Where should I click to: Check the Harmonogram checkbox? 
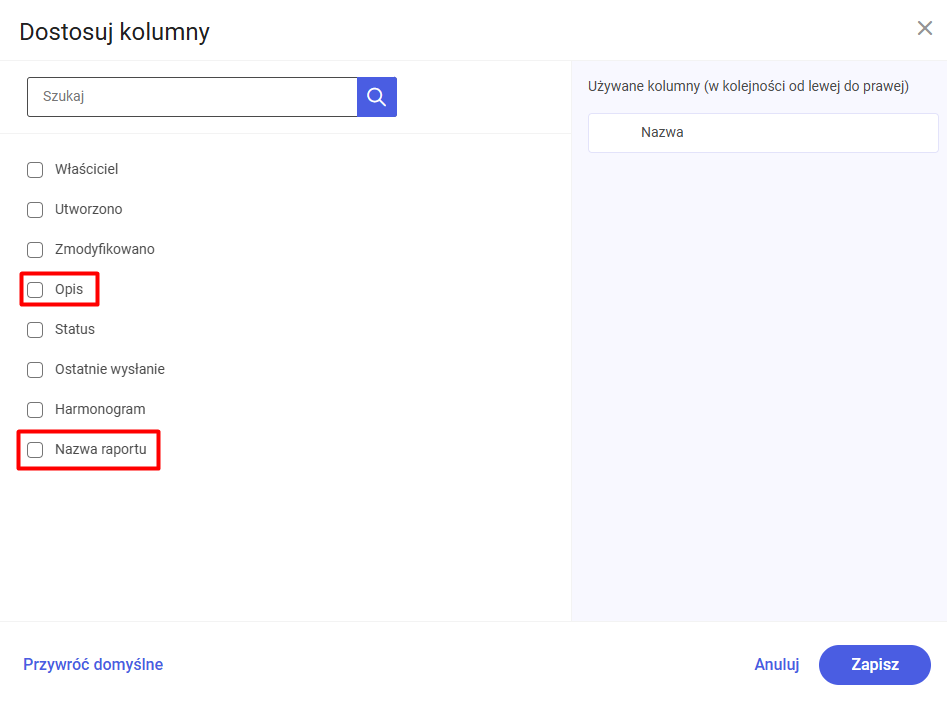pos(35,410)
